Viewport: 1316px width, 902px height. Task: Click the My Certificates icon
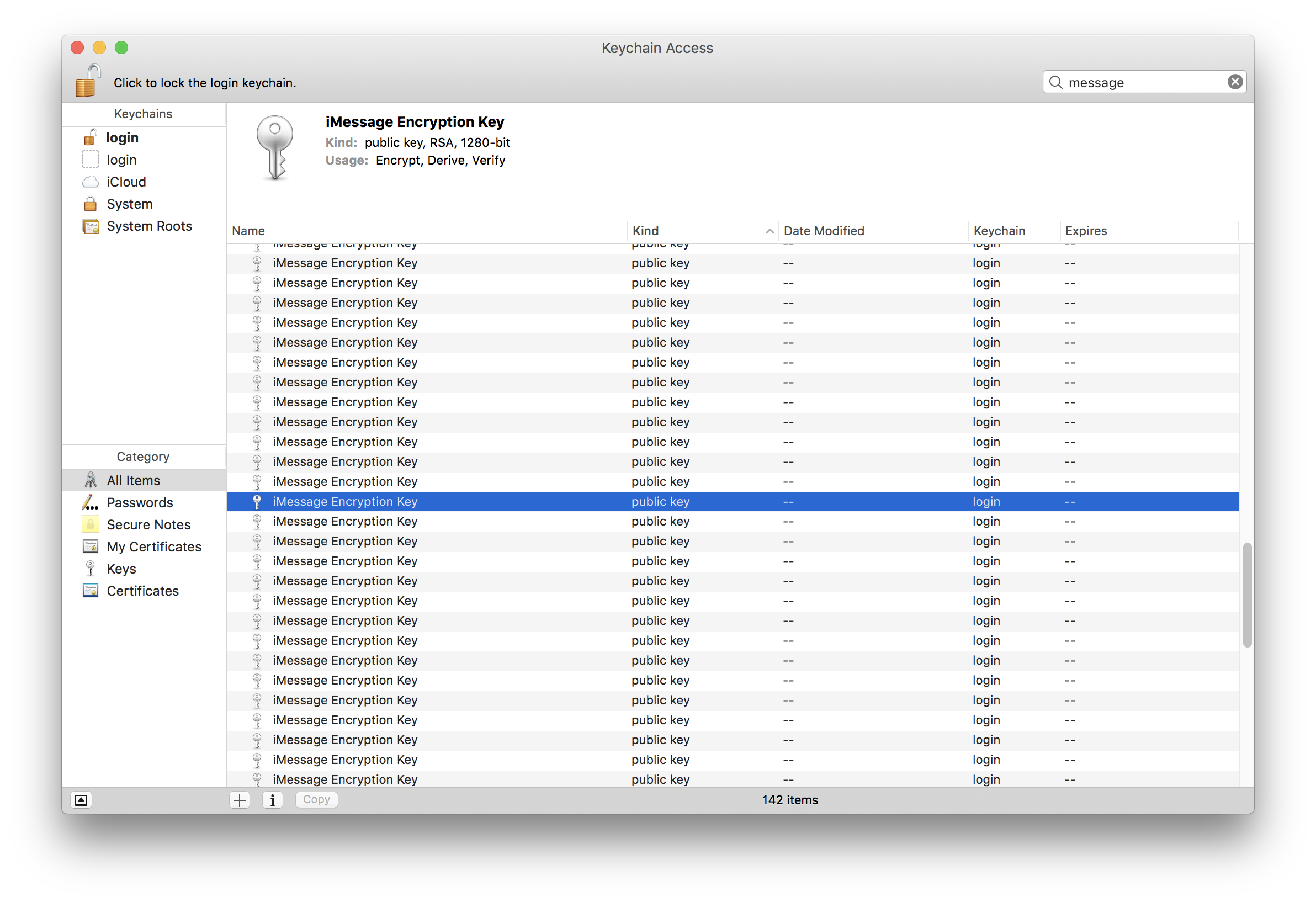(91, 546)
